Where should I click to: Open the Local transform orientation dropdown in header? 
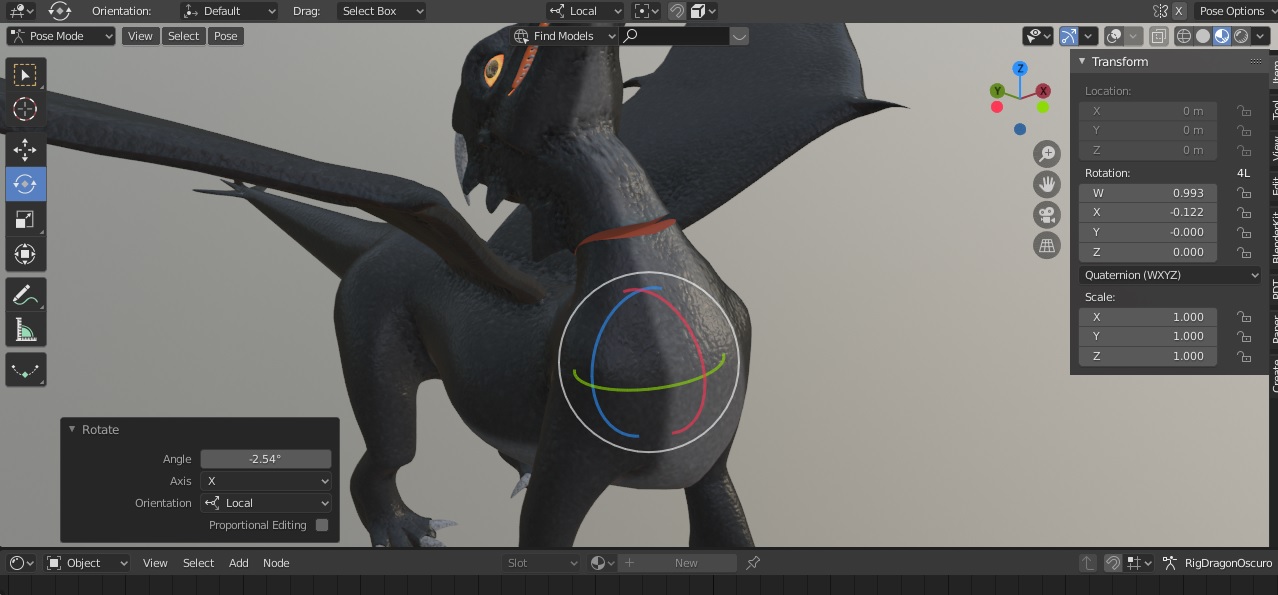pos(585,11)
